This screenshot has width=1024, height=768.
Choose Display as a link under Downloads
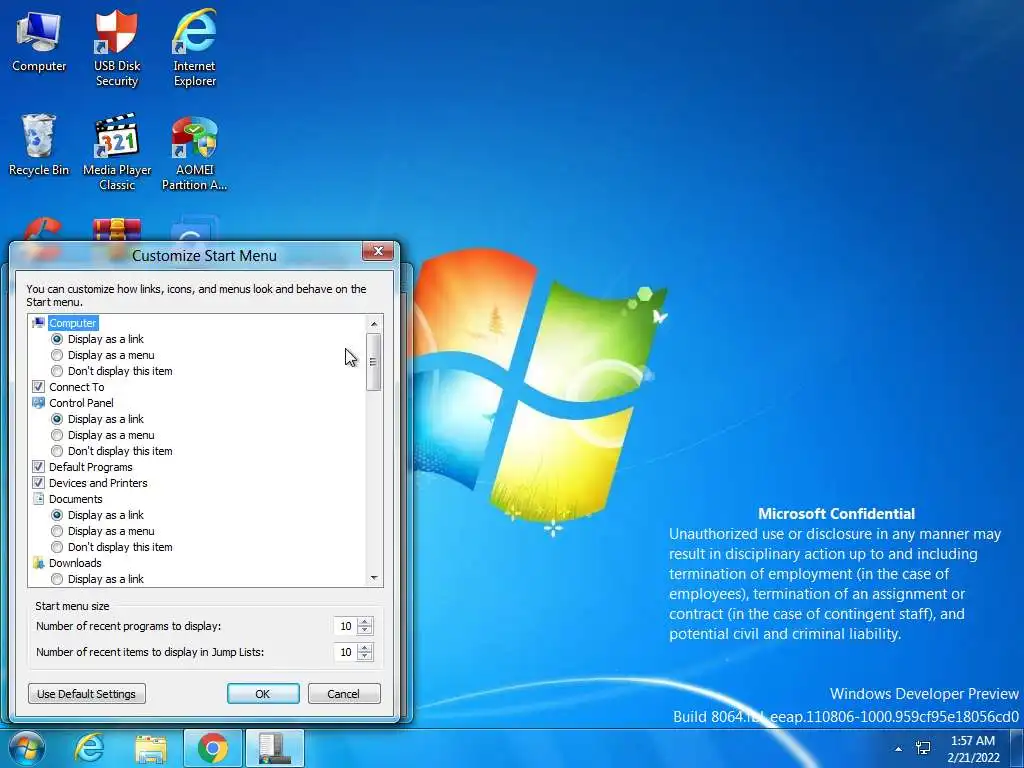(57, 579)
